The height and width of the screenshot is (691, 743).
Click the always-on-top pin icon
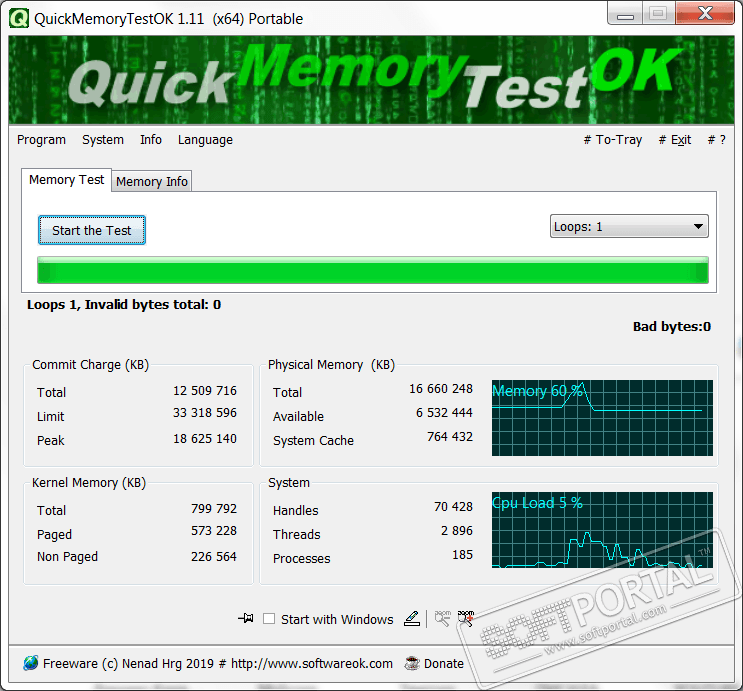(x=245, y=618)
